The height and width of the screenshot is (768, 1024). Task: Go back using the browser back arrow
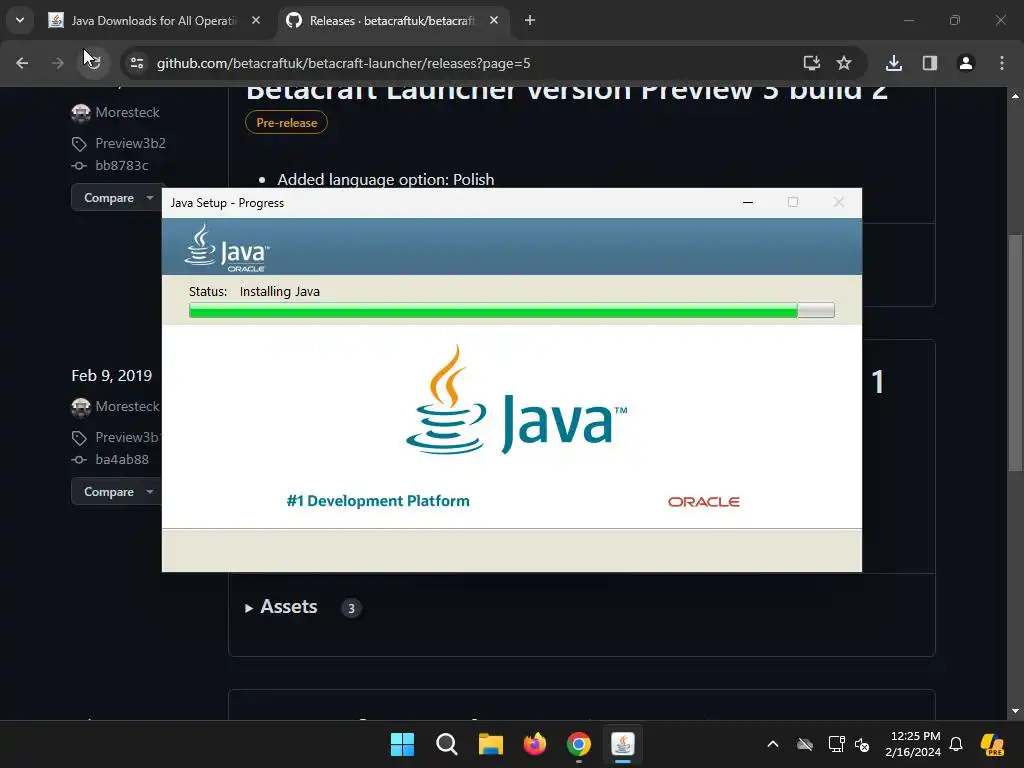(22, 63)
